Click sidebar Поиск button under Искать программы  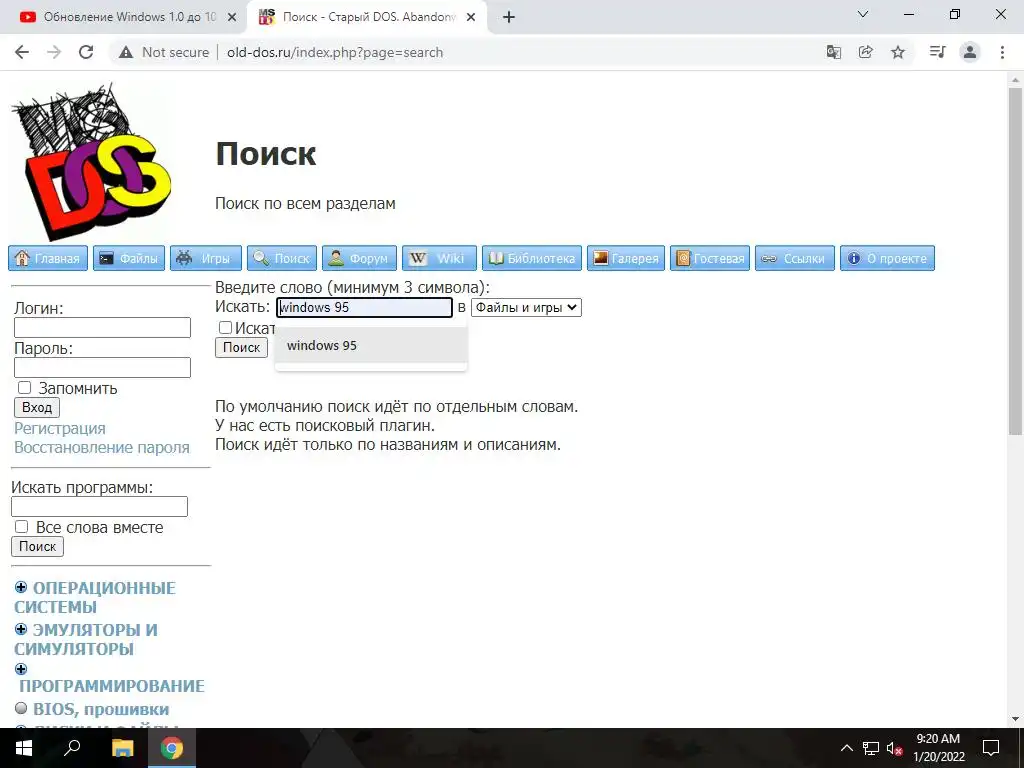pos(37,547)
